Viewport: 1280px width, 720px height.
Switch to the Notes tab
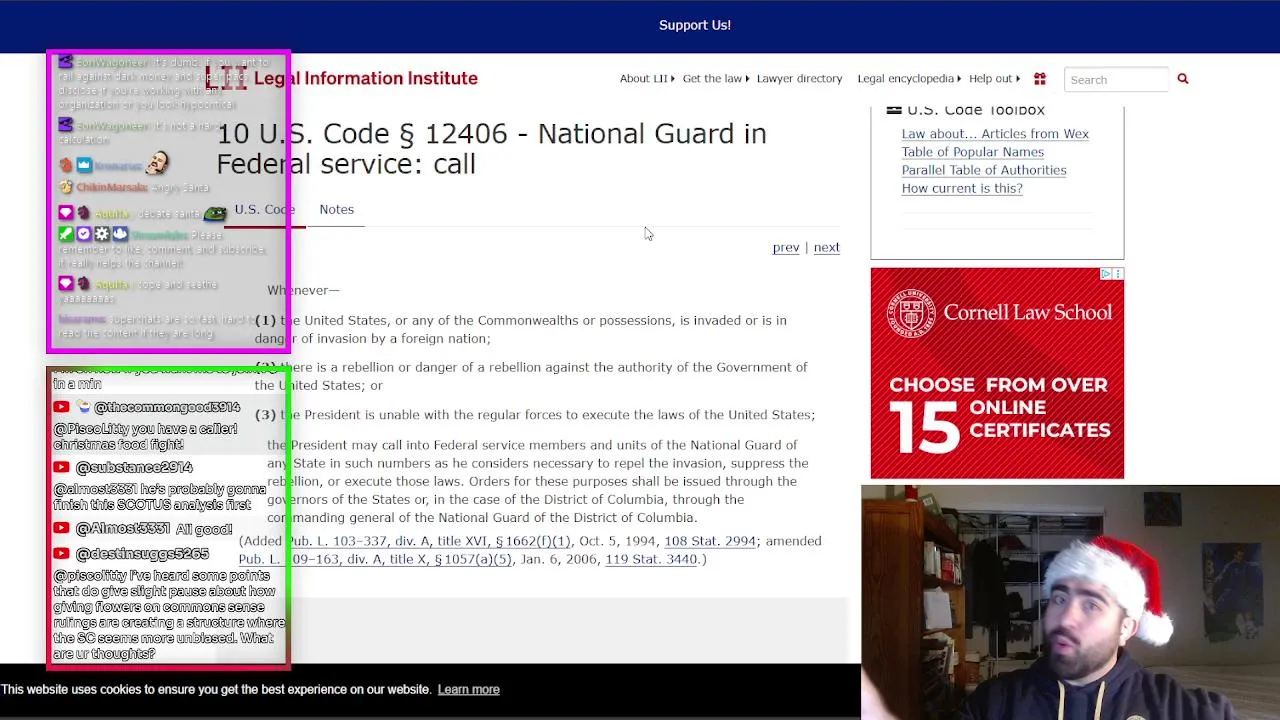[x=337, y=209]
